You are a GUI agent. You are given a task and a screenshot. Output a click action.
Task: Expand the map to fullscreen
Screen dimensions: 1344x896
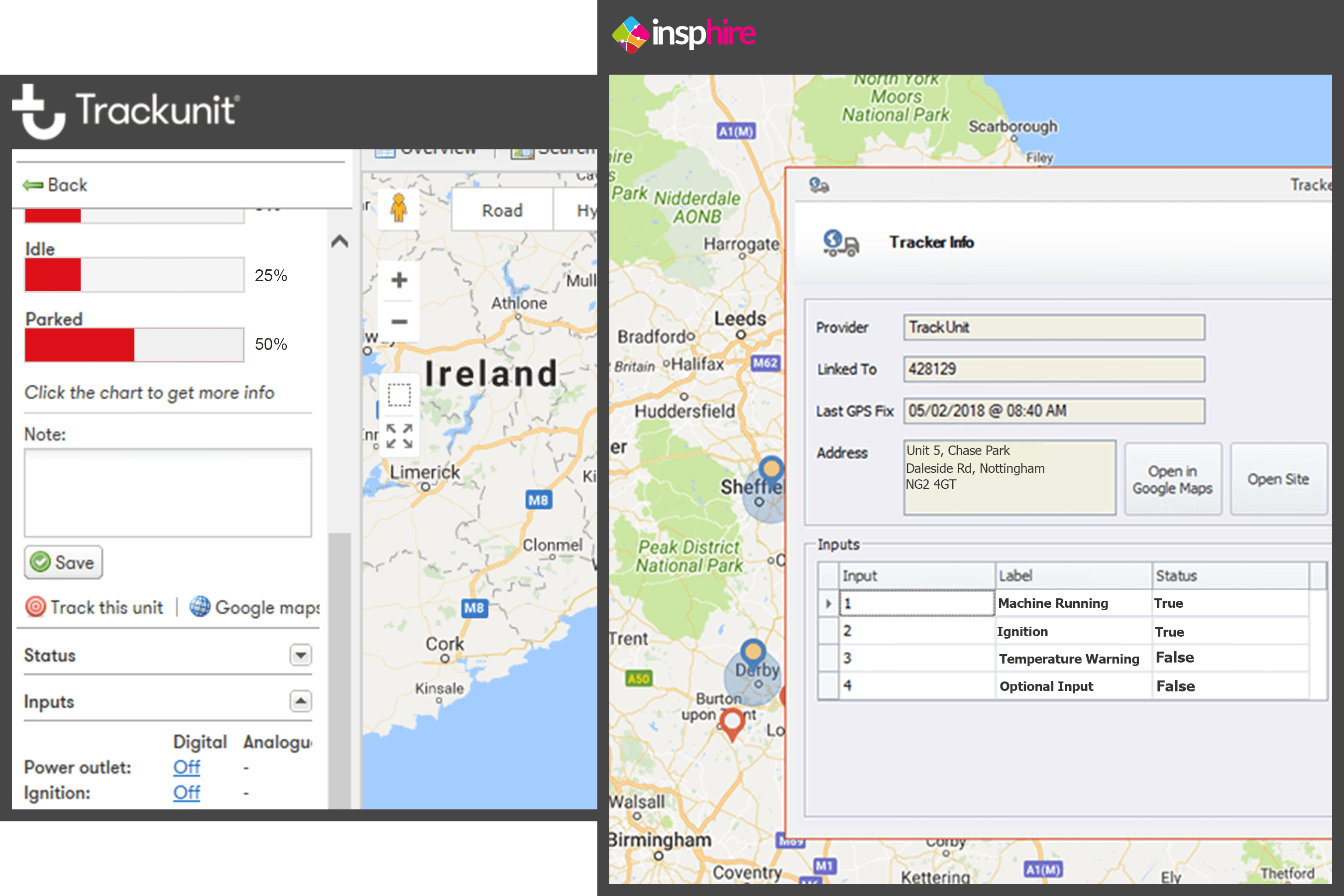tap(398, 436)
